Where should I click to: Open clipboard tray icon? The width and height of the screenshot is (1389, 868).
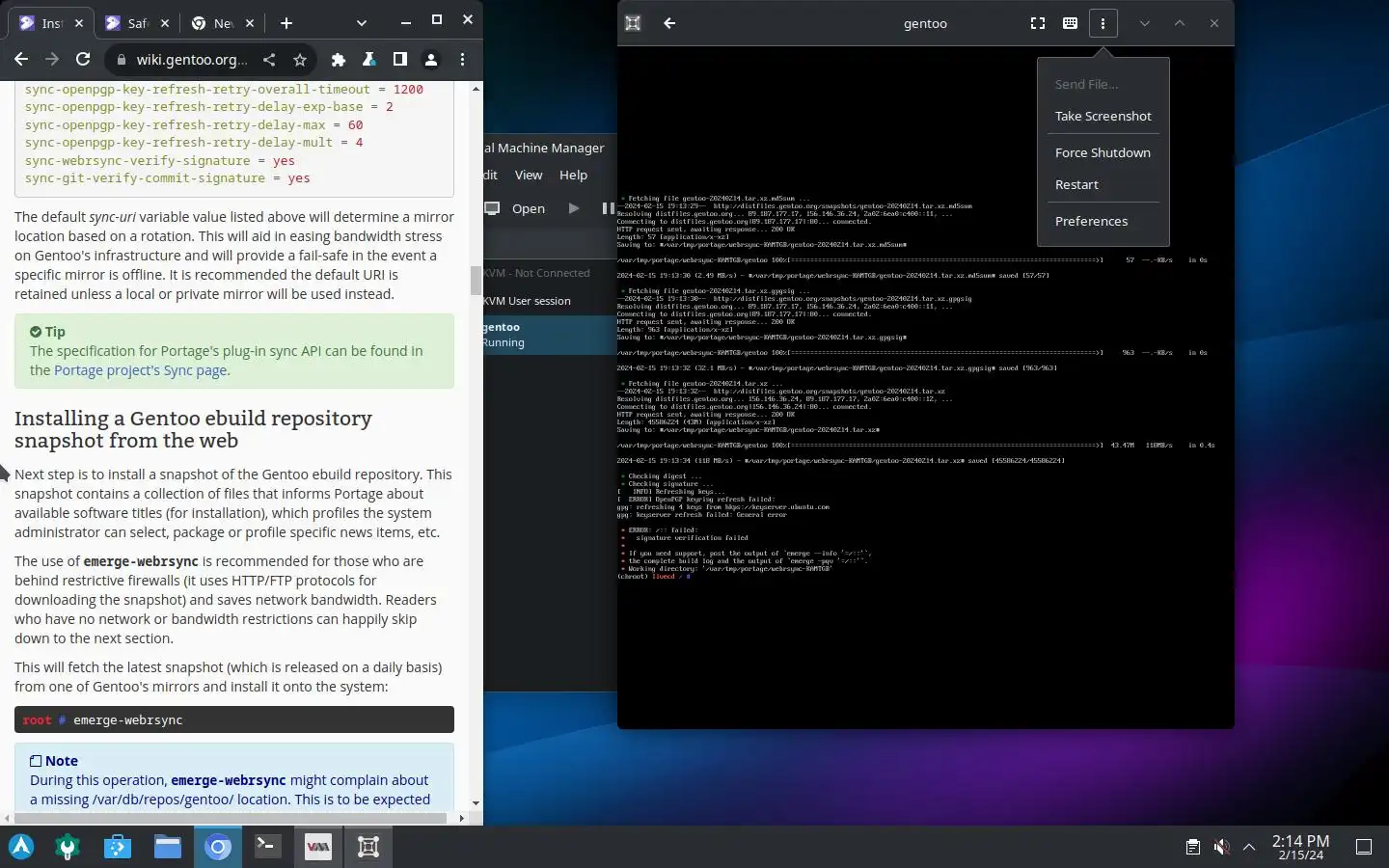[x=1193, y=847]
